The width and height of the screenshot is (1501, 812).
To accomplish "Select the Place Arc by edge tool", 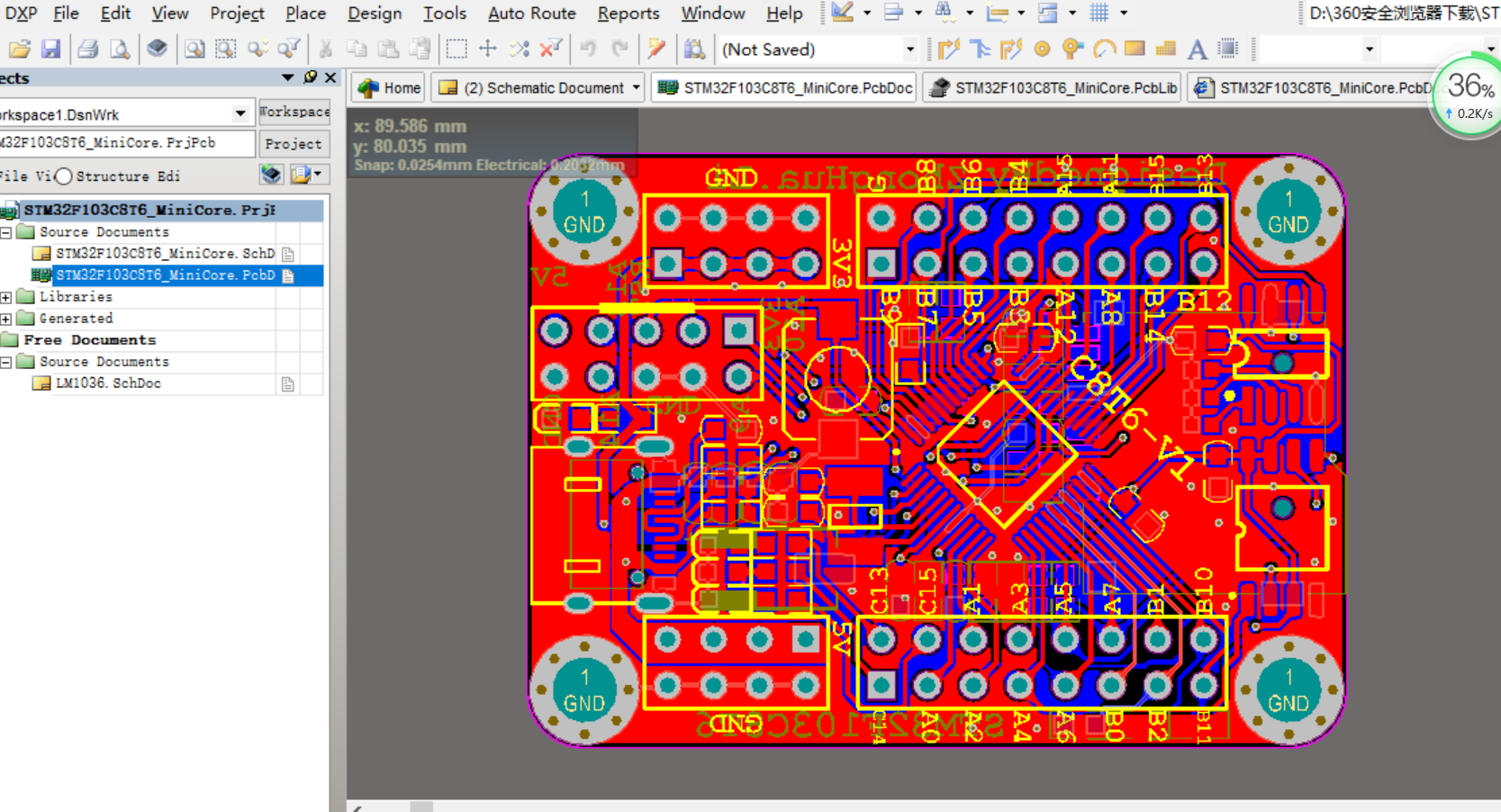I will (x=1104, y=49).
